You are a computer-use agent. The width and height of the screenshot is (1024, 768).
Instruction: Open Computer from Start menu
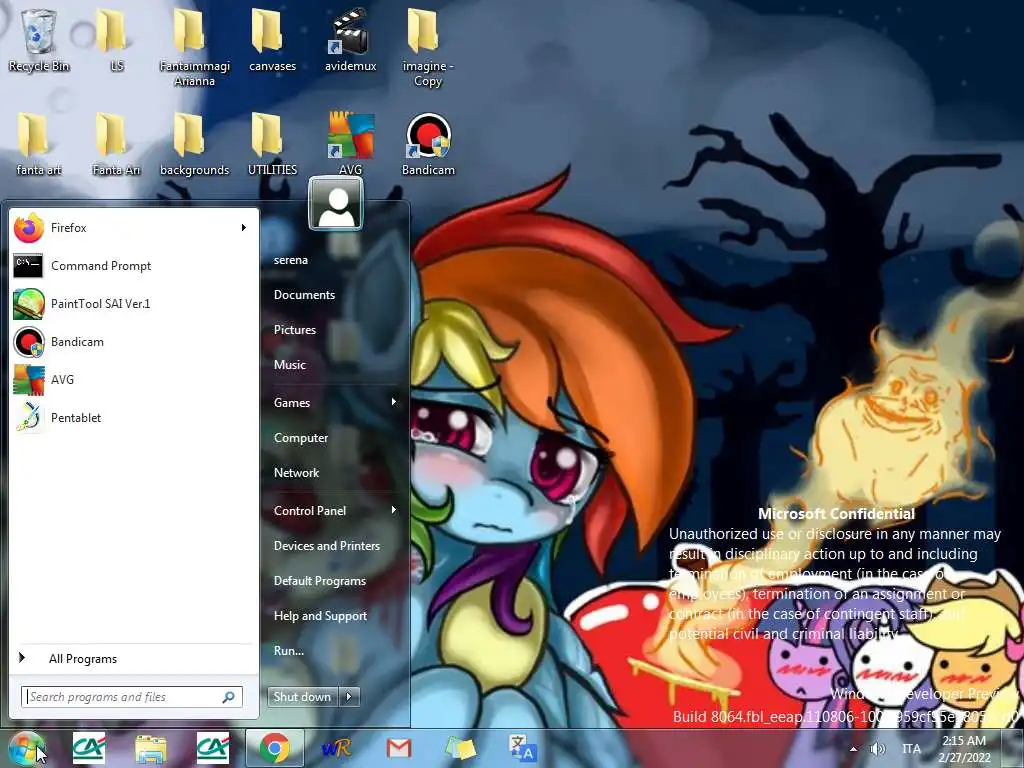point(300,438)
